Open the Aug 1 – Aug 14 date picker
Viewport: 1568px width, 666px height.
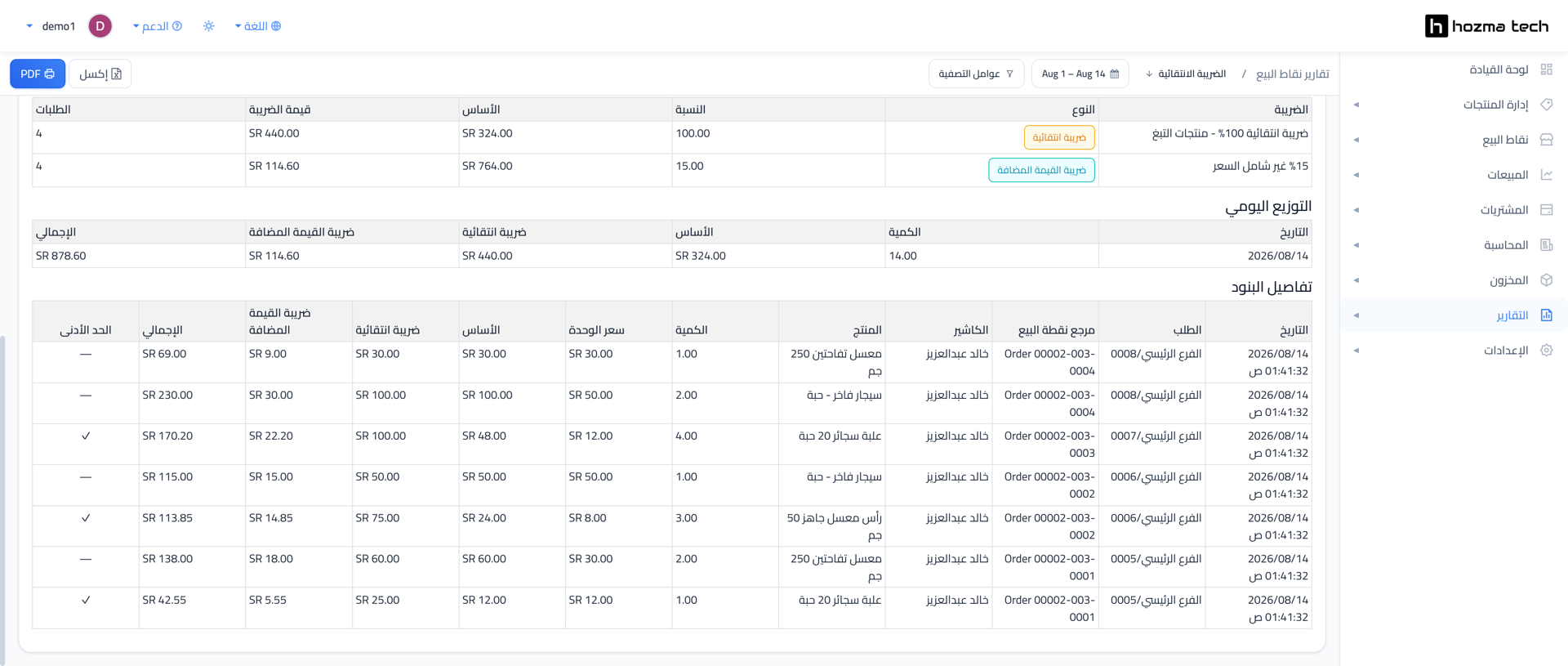pyautogui.click(x=1080, y=74)
